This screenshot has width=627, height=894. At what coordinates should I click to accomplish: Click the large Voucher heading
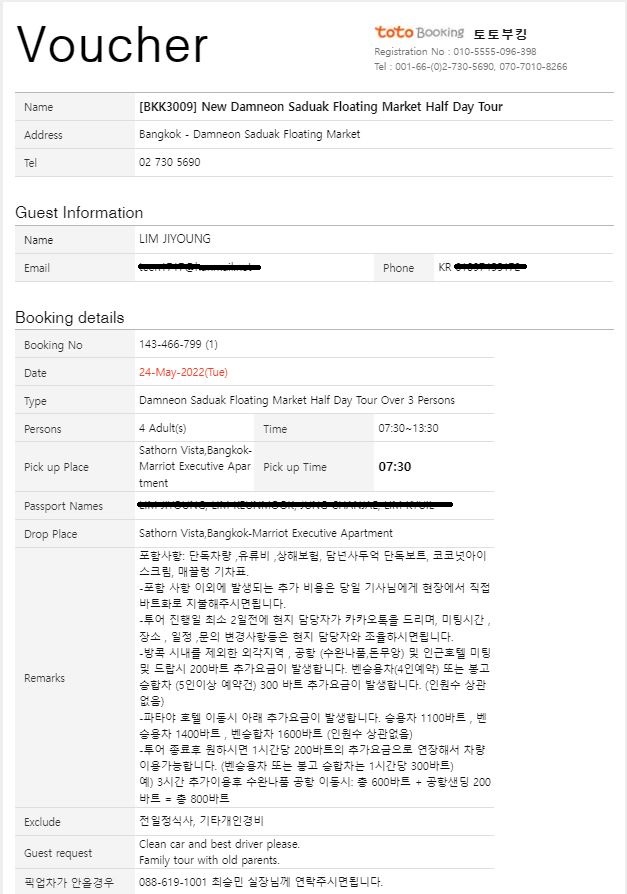[x=112, y=45]
